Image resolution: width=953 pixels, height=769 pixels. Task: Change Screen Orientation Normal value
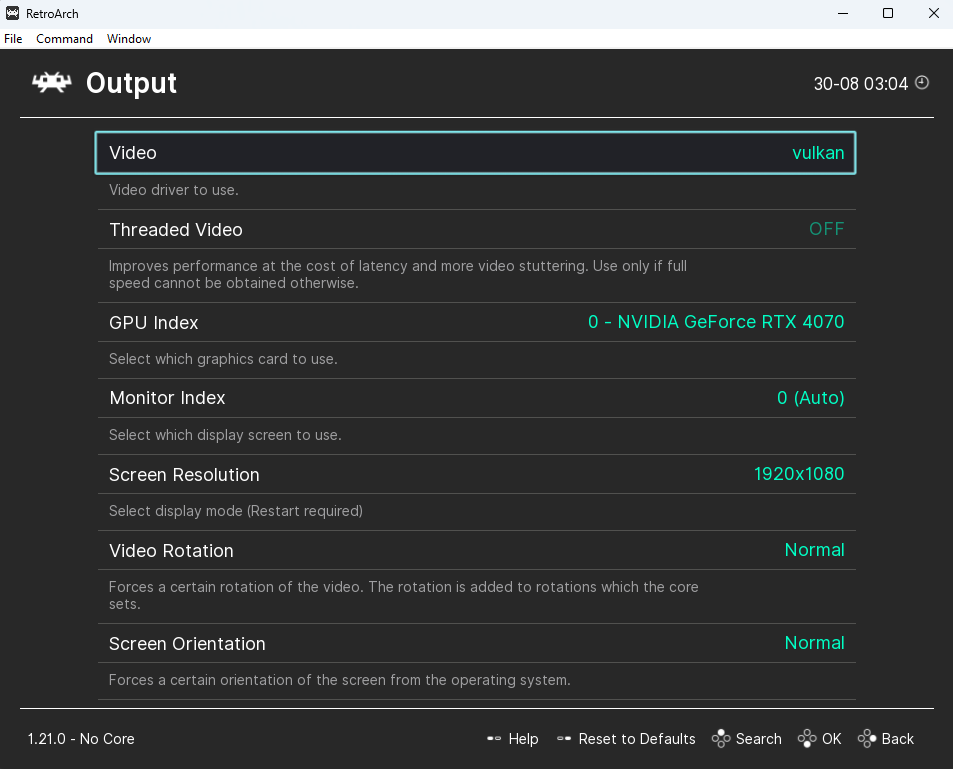tap(814, 643)
